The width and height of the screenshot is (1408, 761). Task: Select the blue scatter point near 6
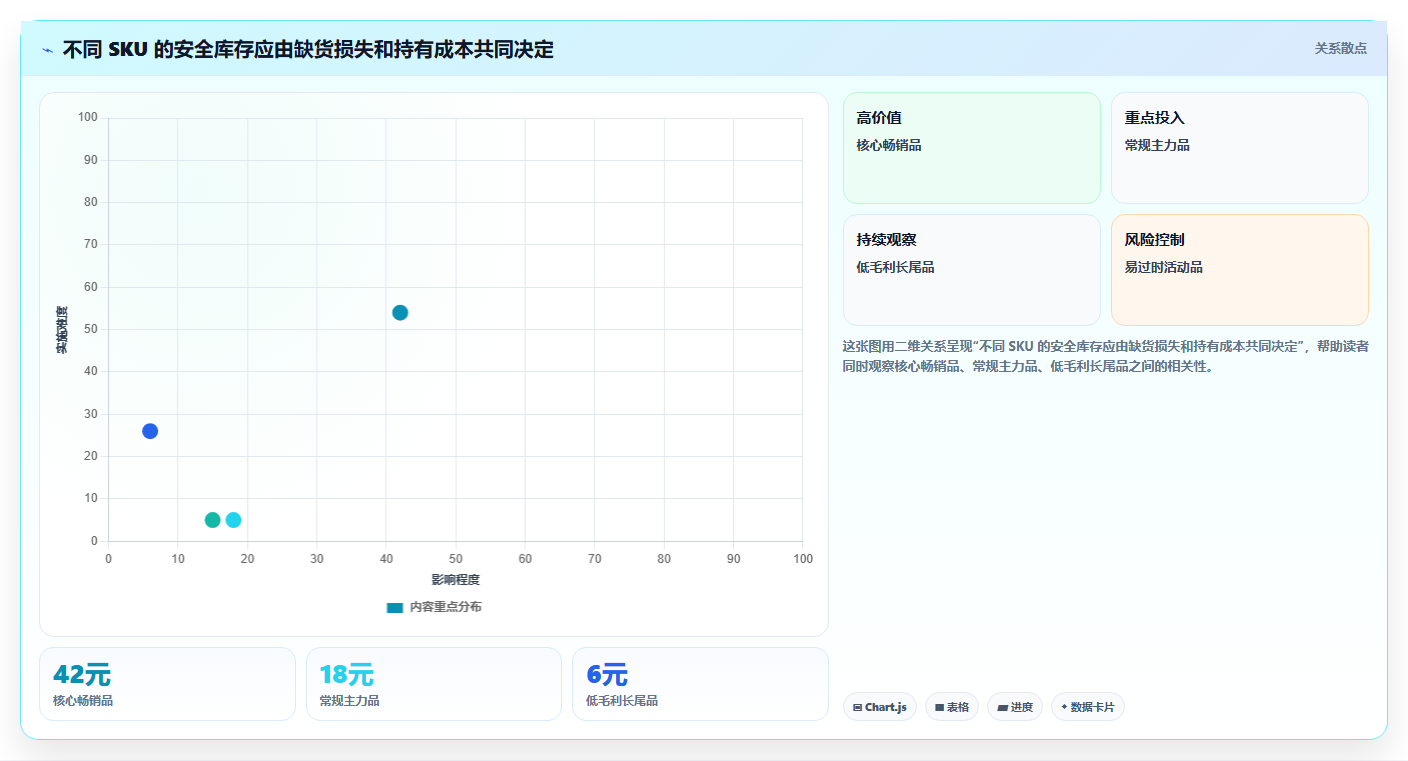(x=150, y=431)
